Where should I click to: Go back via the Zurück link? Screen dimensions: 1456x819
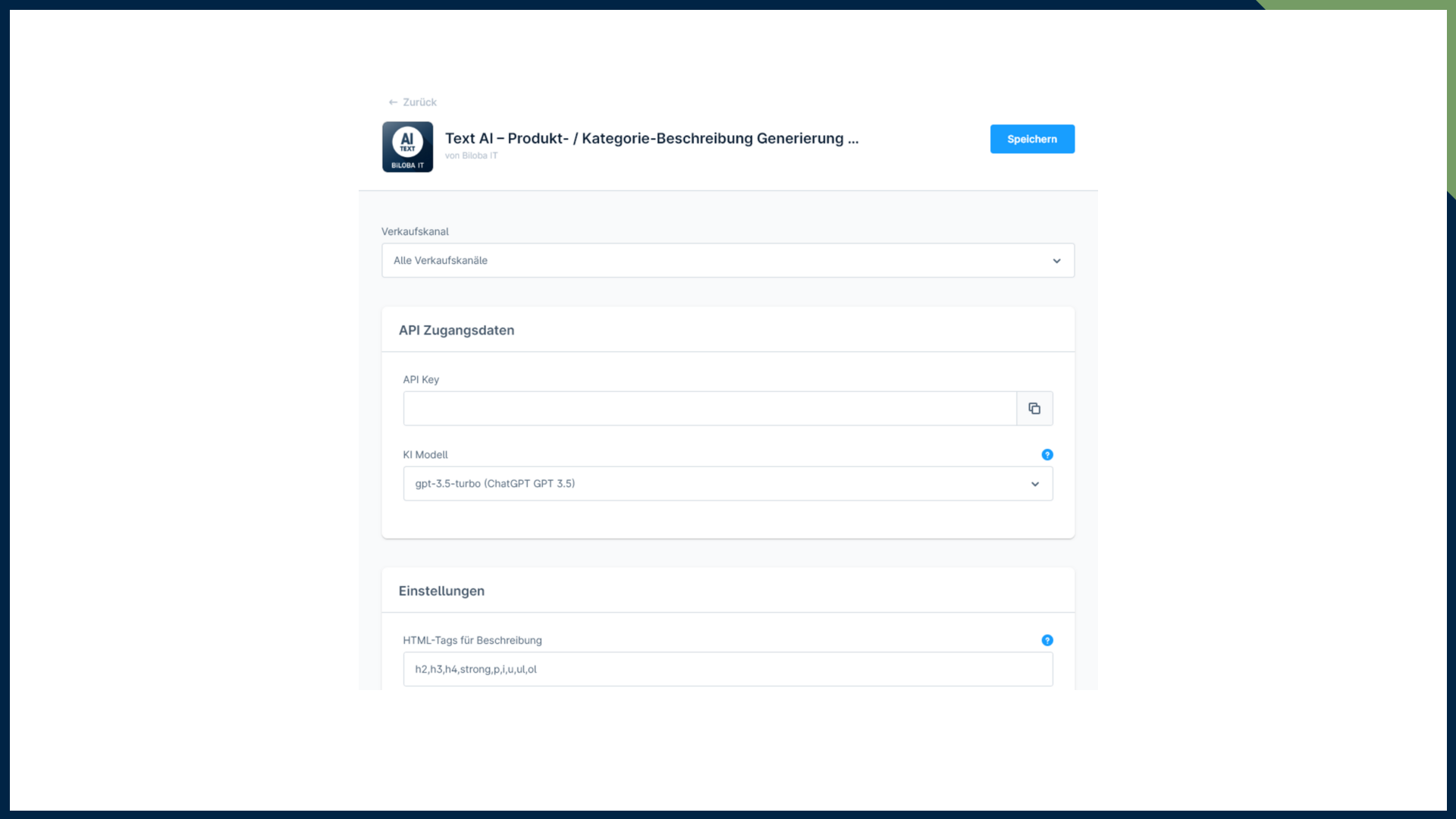419,102
